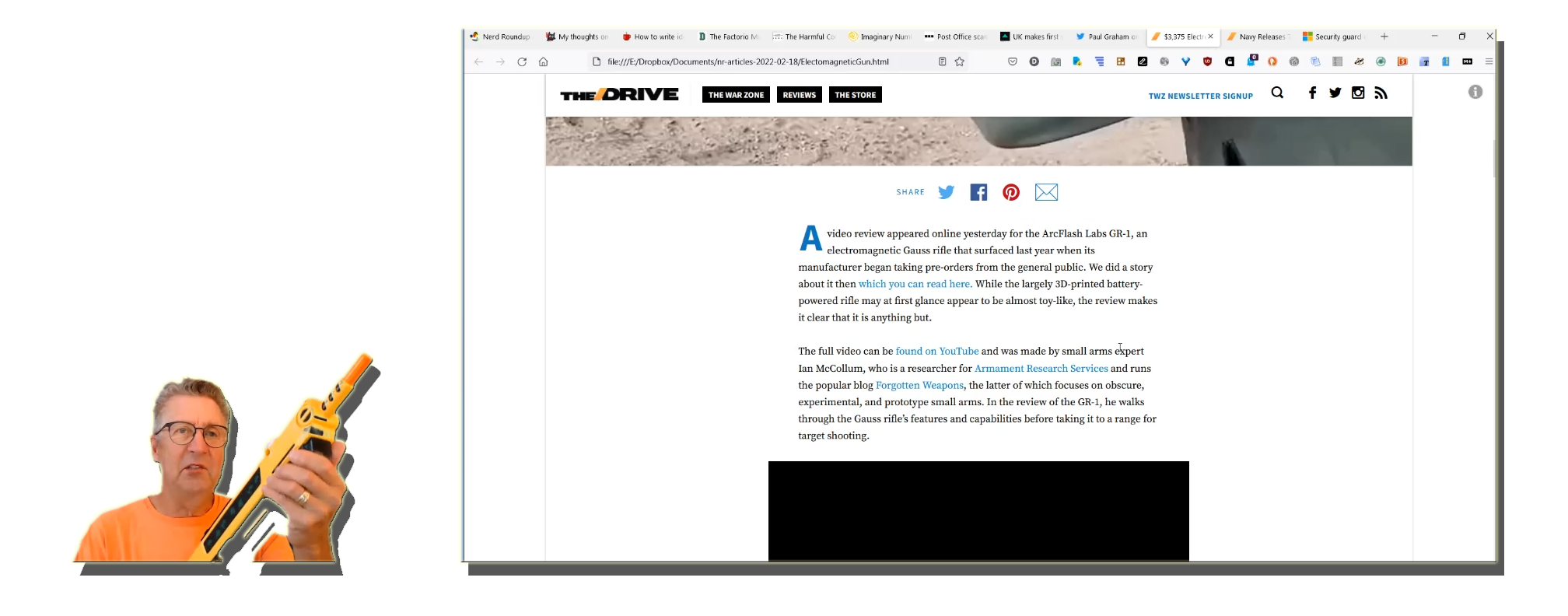1568x616 pixels.
Task: Open THE WAR ZONE section
Action: click(x=736, y=95)
